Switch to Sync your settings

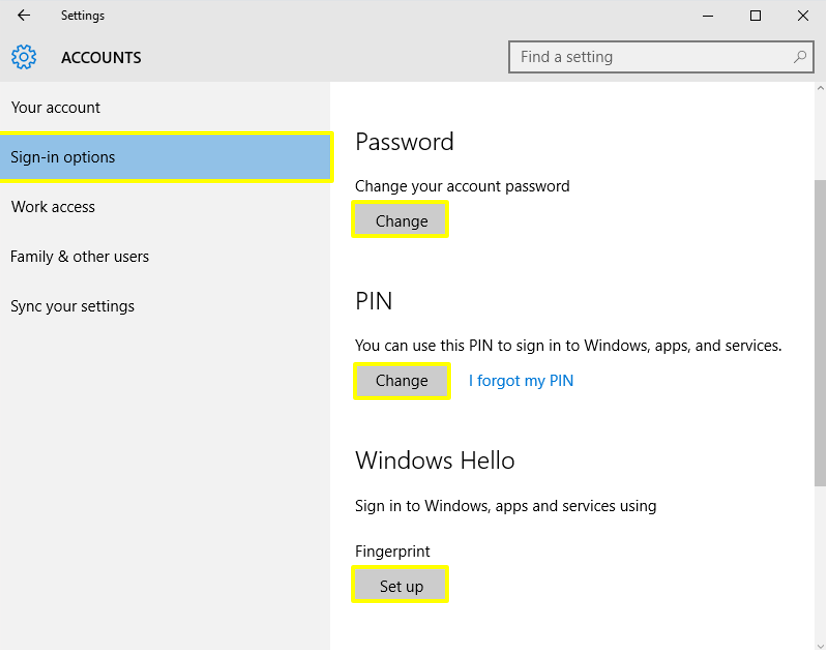72,307
